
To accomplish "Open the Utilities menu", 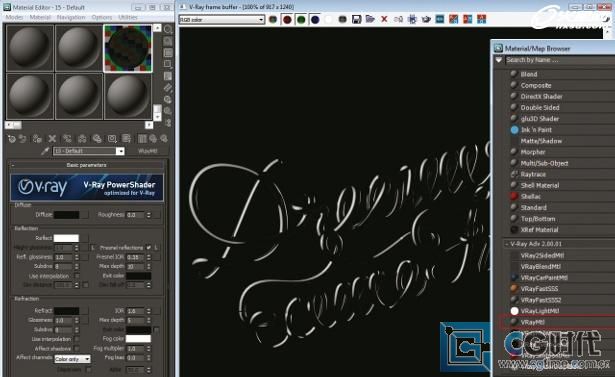I will click(x=128, y=17).
